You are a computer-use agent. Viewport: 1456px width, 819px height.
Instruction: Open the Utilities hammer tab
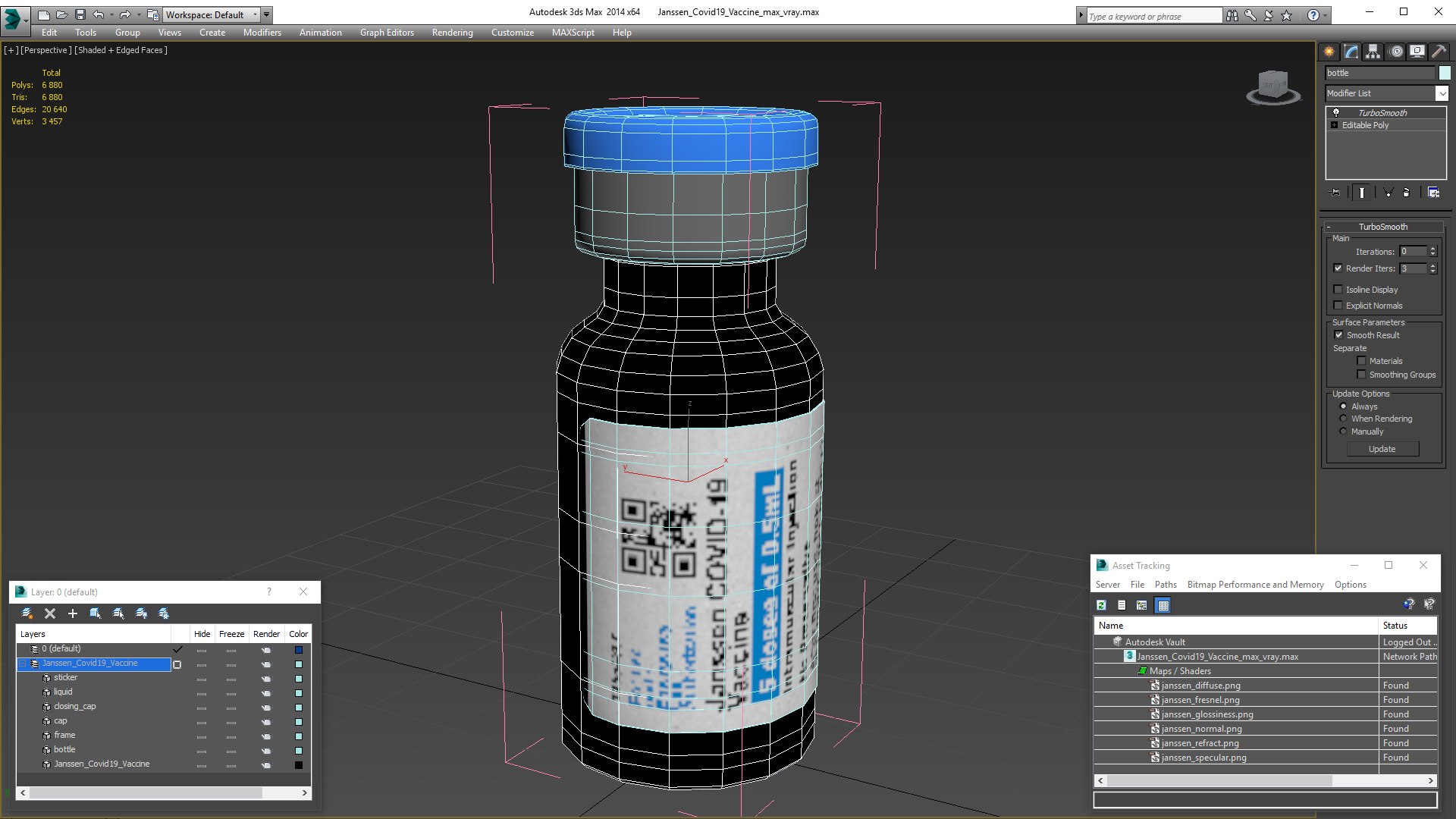[x=1439, y=52]
